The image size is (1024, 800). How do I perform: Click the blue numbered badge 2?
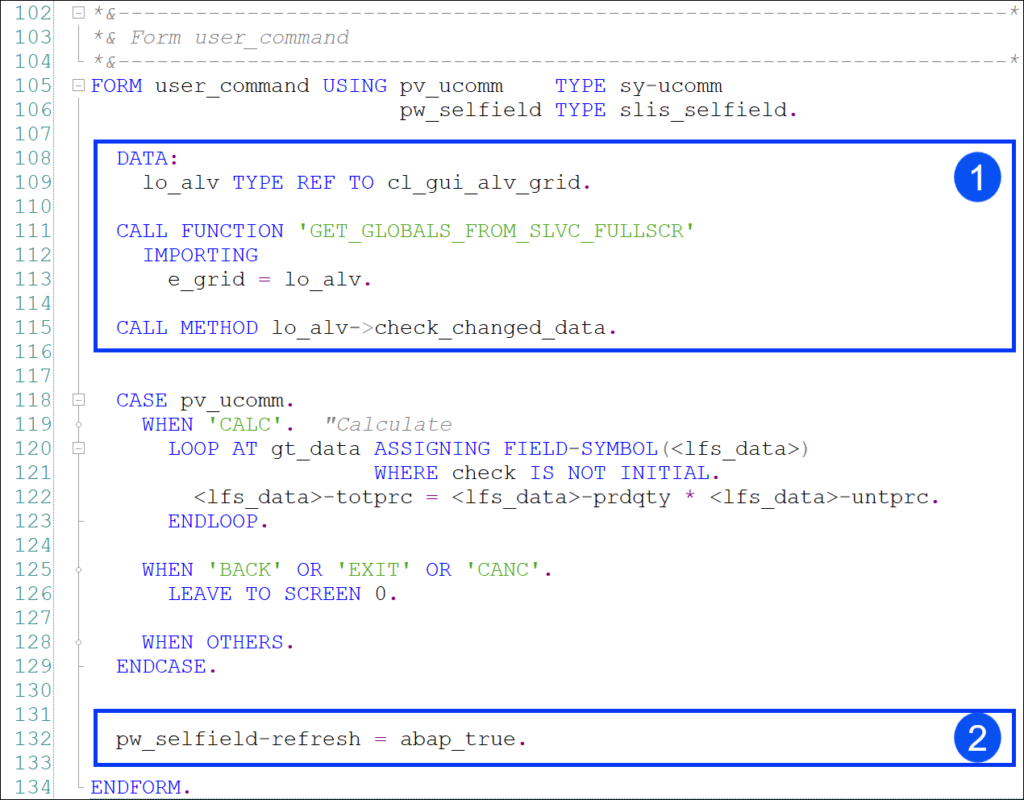point(978,737)
